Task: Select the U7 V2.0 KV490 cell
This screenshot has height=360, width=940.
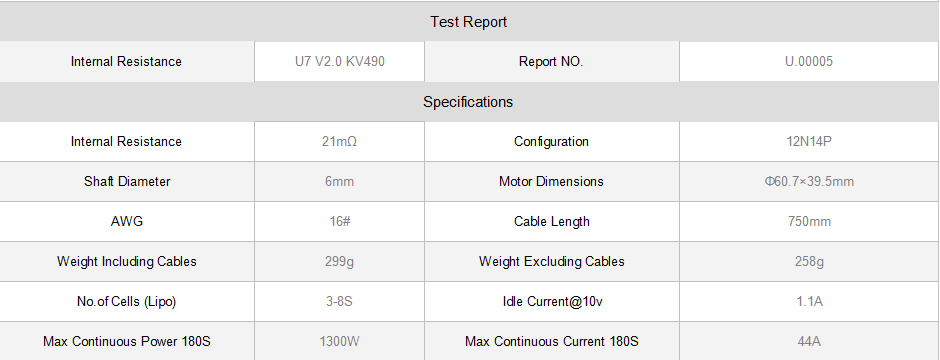Action: click(339, 61)
